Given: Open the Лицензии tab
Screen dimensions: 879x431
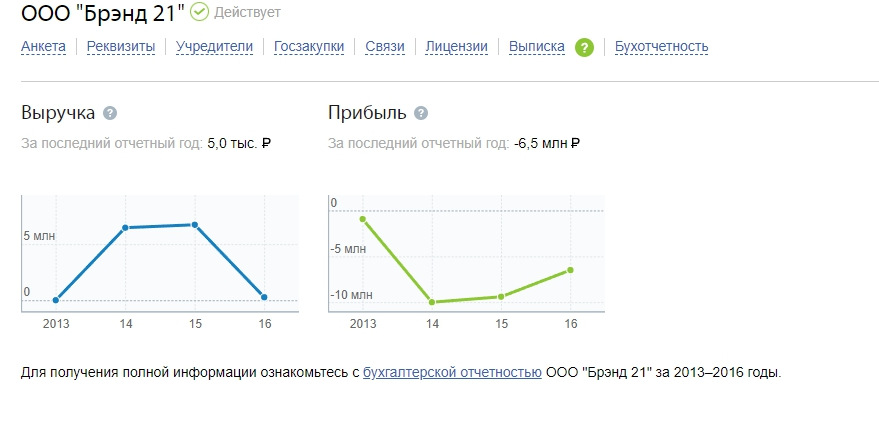Looking at the screenshot, I should pos(456,47).
